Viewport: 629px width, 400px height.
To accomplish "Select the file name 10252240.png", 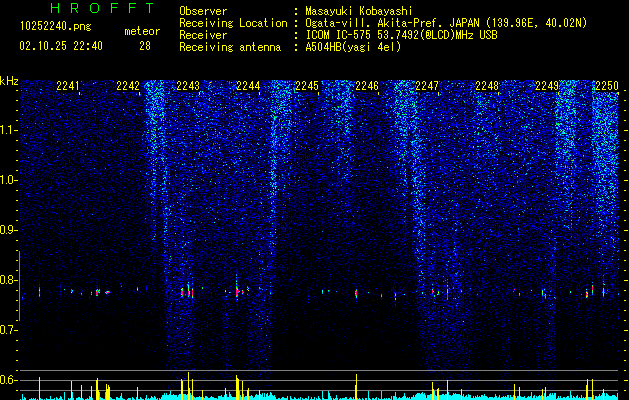I will pyautogui.click(x=56, y=27).
